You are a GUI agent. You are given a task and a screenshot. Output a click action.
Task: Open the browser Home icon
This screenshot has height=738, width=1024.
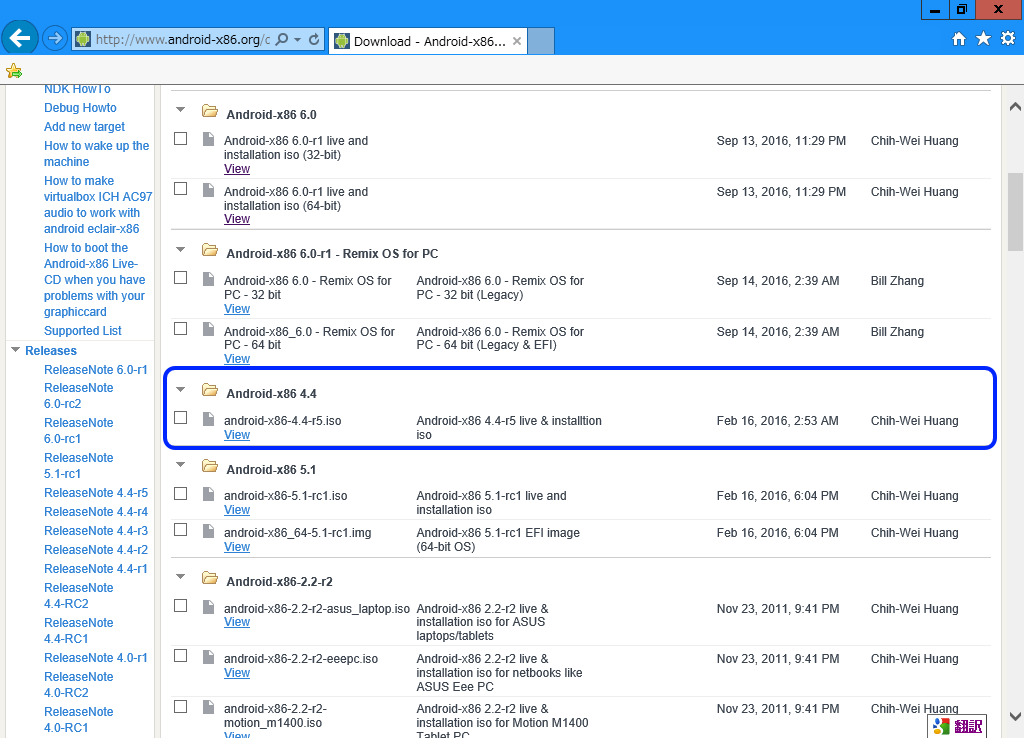click(959, 39)
